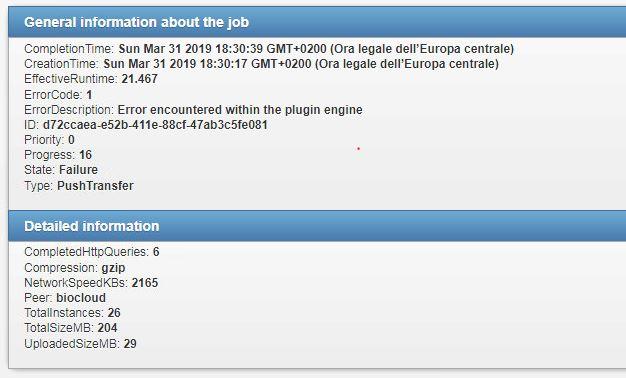Click the UploadedSizeMB value 29

coord(130,344)
